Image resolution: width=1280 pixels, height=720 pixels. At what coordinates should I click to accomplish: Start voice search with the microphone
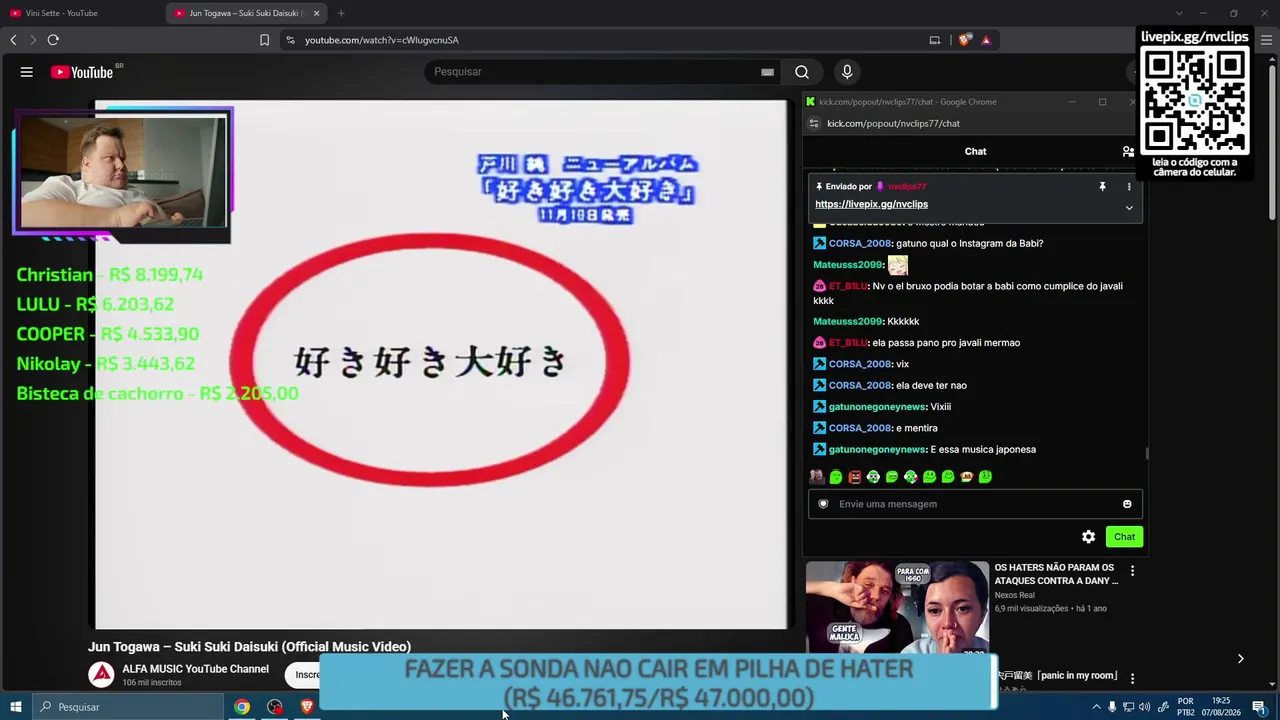click(847, 72)
